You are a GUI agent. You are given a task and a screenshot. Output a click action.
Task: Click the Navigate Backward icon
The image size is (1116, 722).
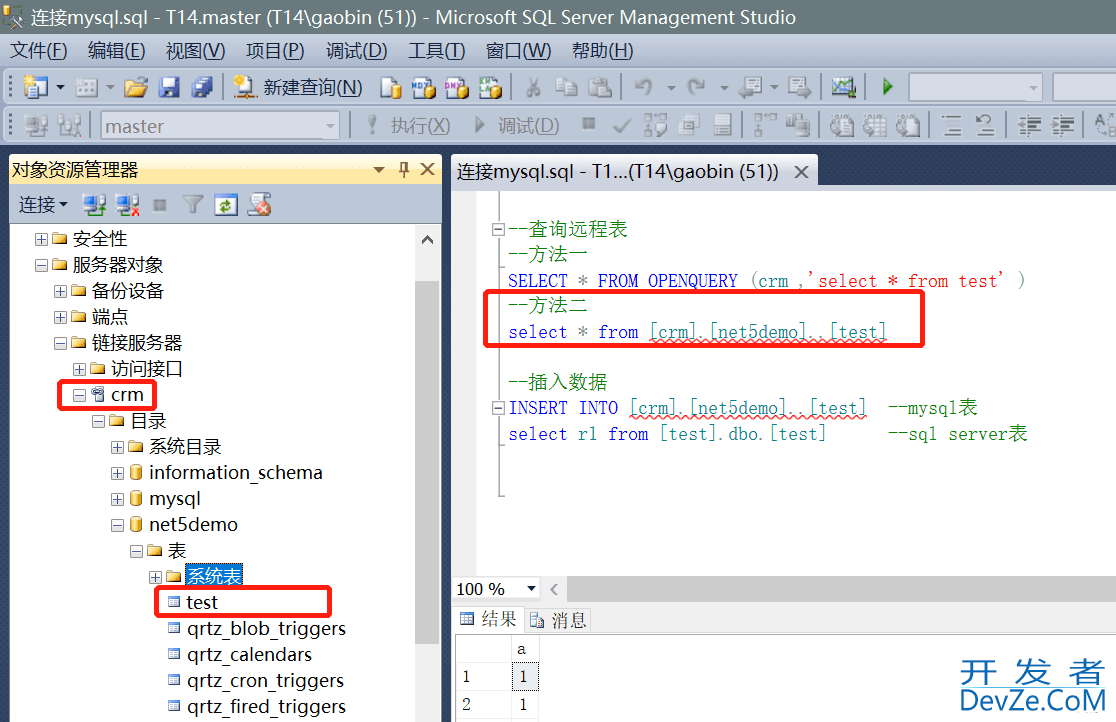[x=750, y=87]
